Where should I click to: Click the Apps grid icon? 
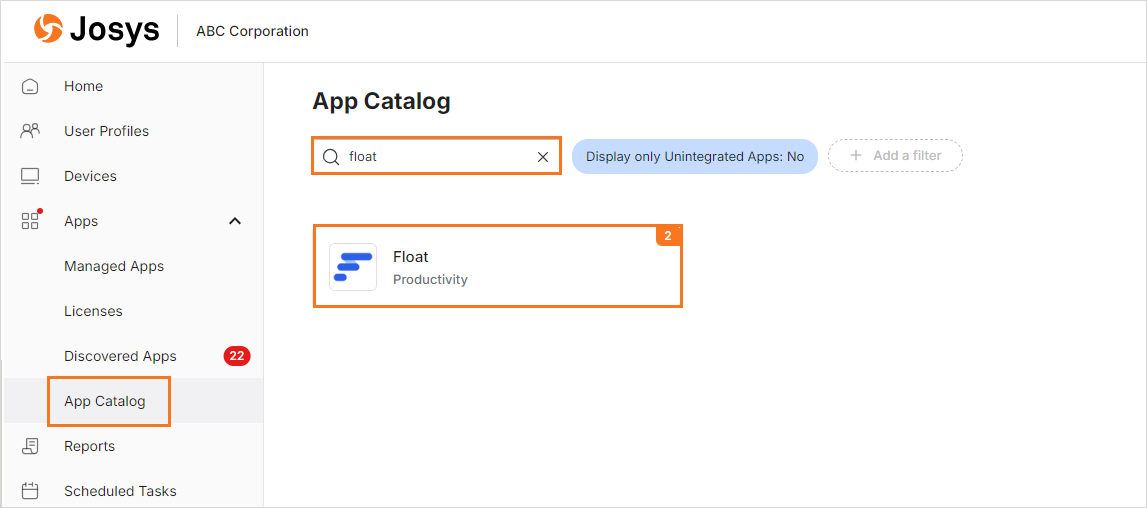30,221
